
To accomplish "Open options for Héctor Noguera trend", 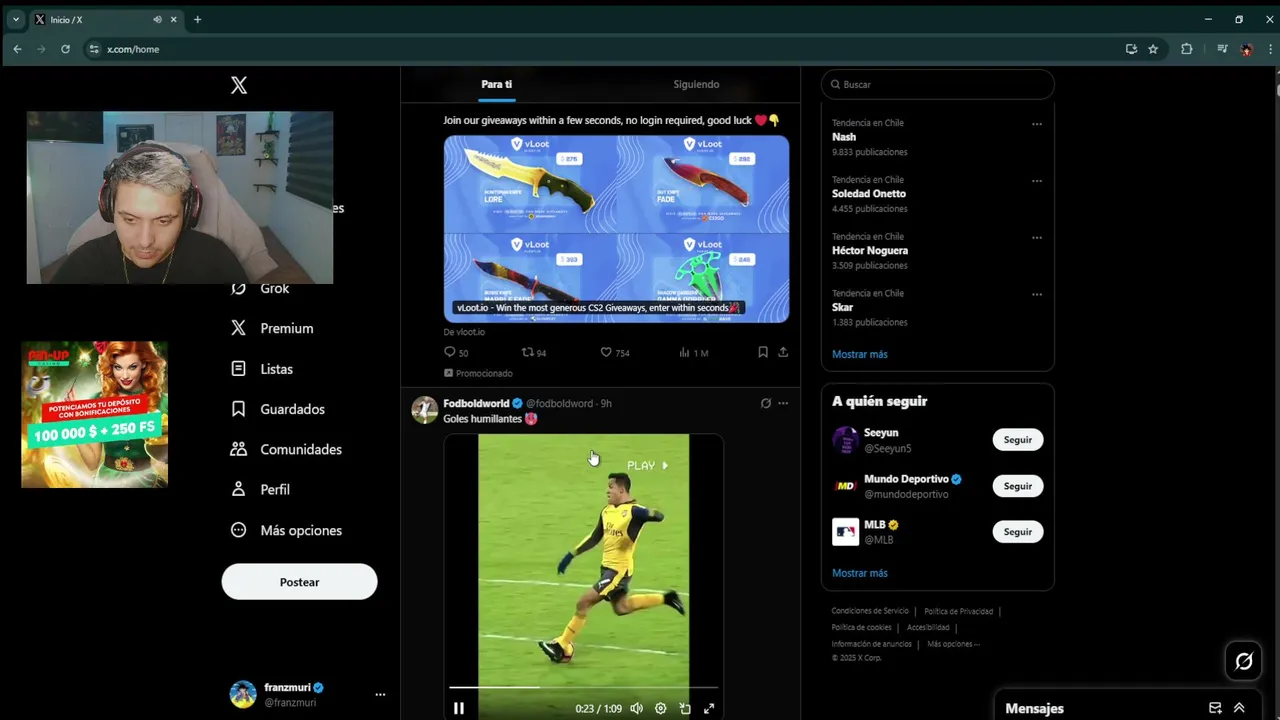I will 1037,238.
